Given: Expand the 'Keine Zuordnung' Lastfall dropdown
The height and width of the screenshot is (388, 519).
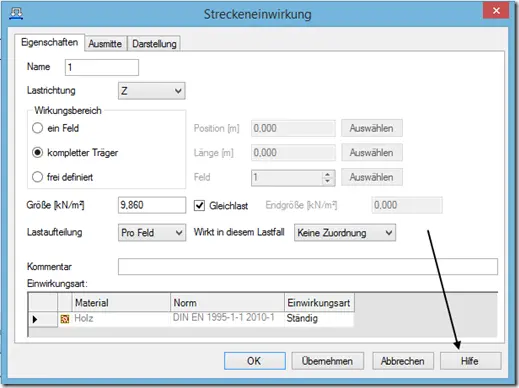Looking at the screenshot, I should point(345,233).
